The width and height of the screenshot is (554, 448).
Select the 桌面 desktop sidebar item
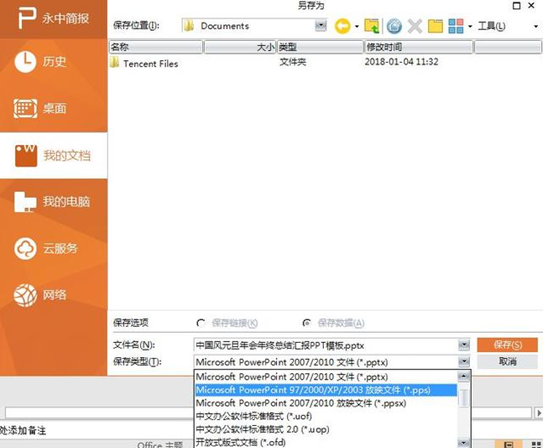point(53,108)
